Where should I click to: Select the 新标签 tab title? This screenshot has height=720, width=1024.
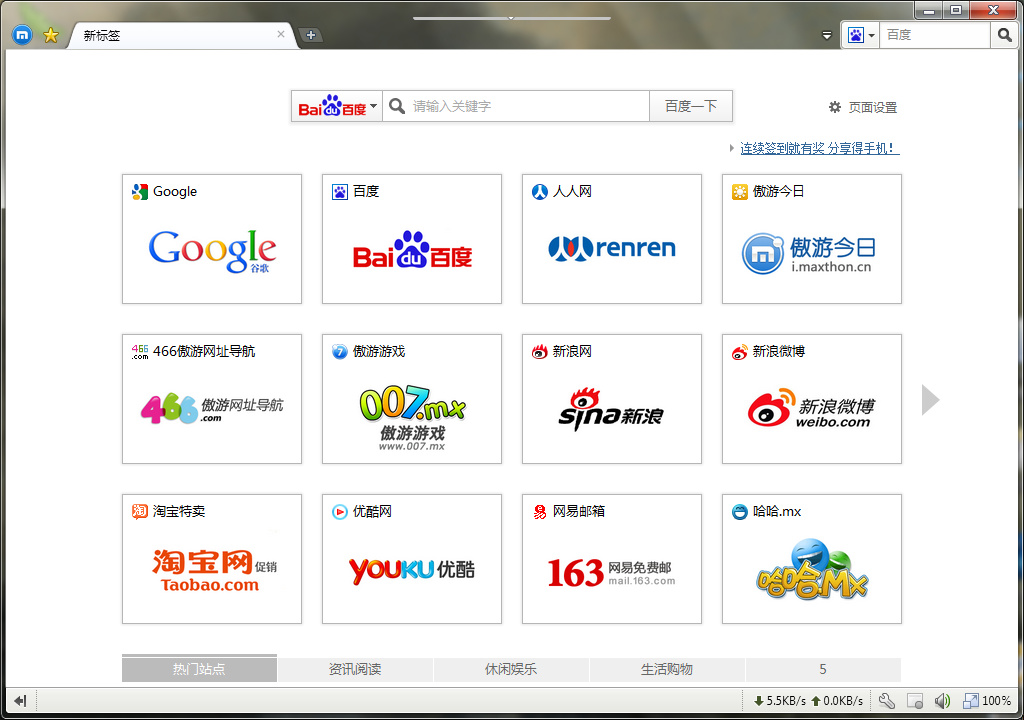click(102, 35)
